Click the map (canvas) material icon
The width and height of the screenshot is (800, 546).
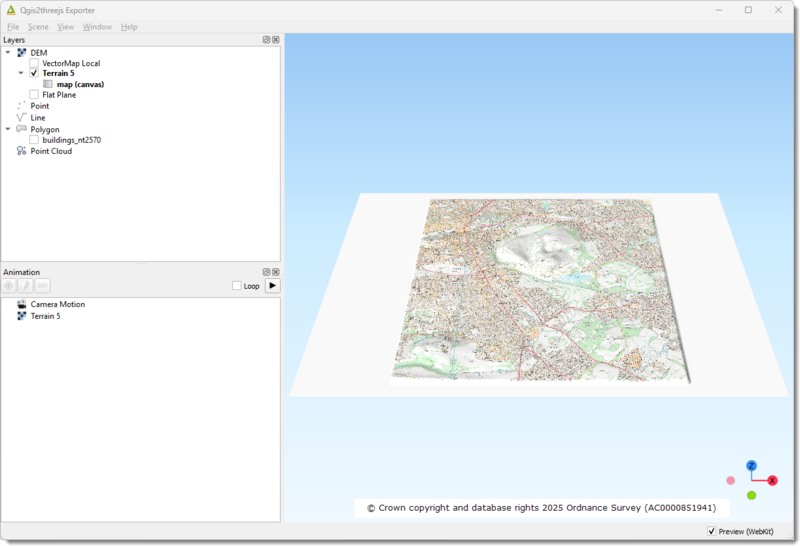tap(47, 84)
